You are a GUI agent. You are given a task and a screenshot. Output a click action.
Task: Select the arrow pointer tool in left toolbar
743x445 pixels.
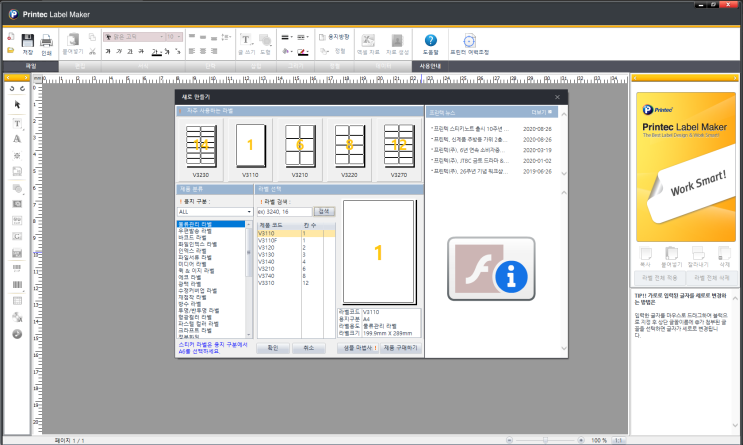[x=17, y=104]
